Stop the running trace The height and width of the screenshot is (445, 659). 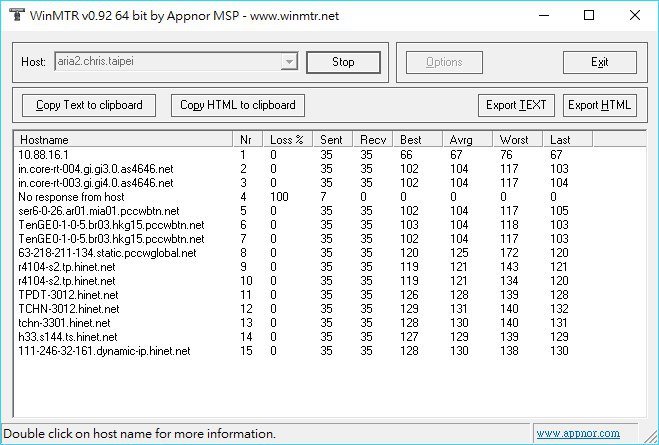(x=343, y=62)
